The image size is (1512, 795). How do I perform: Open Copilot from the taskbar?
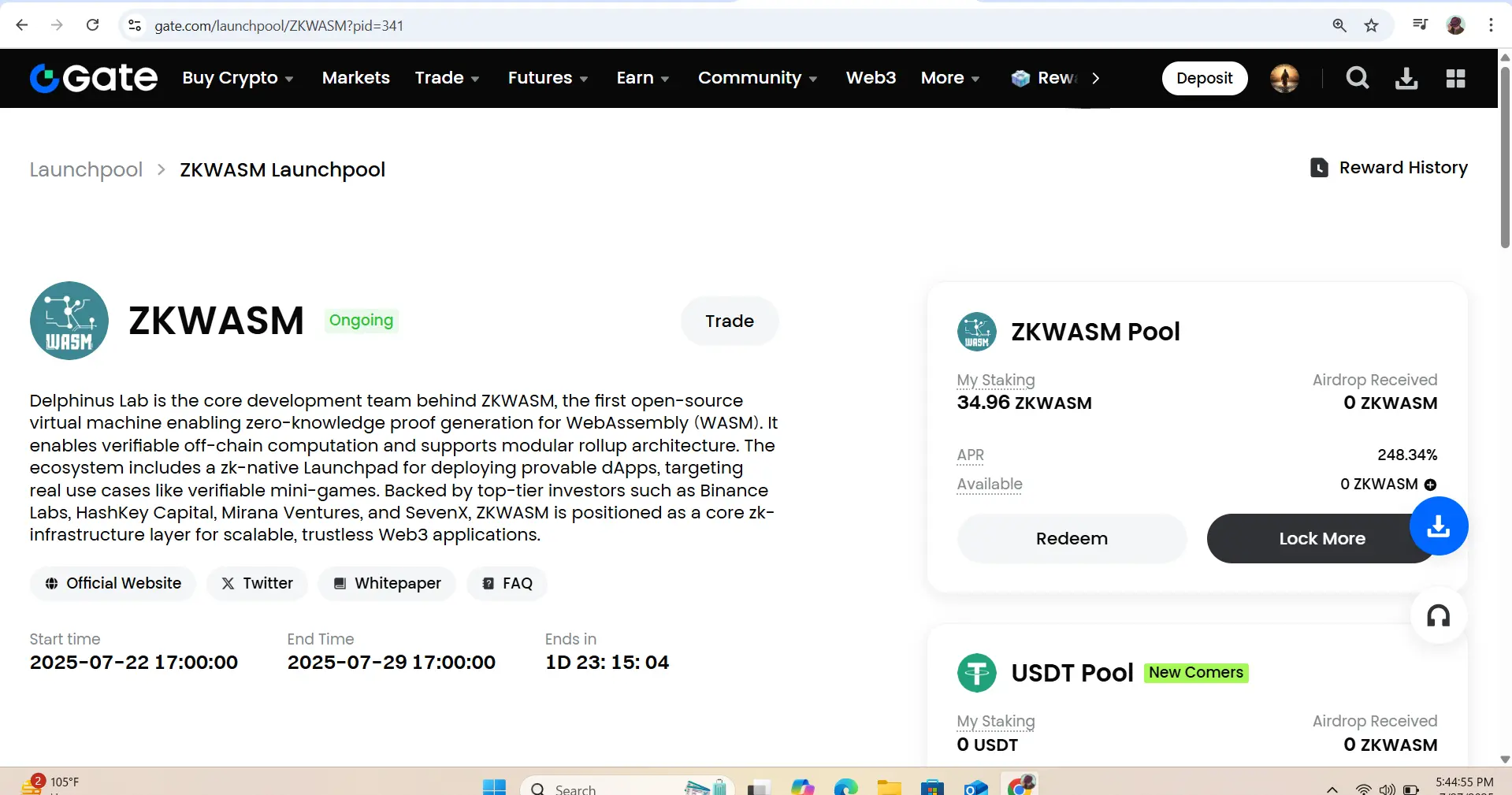click(802, 787)
